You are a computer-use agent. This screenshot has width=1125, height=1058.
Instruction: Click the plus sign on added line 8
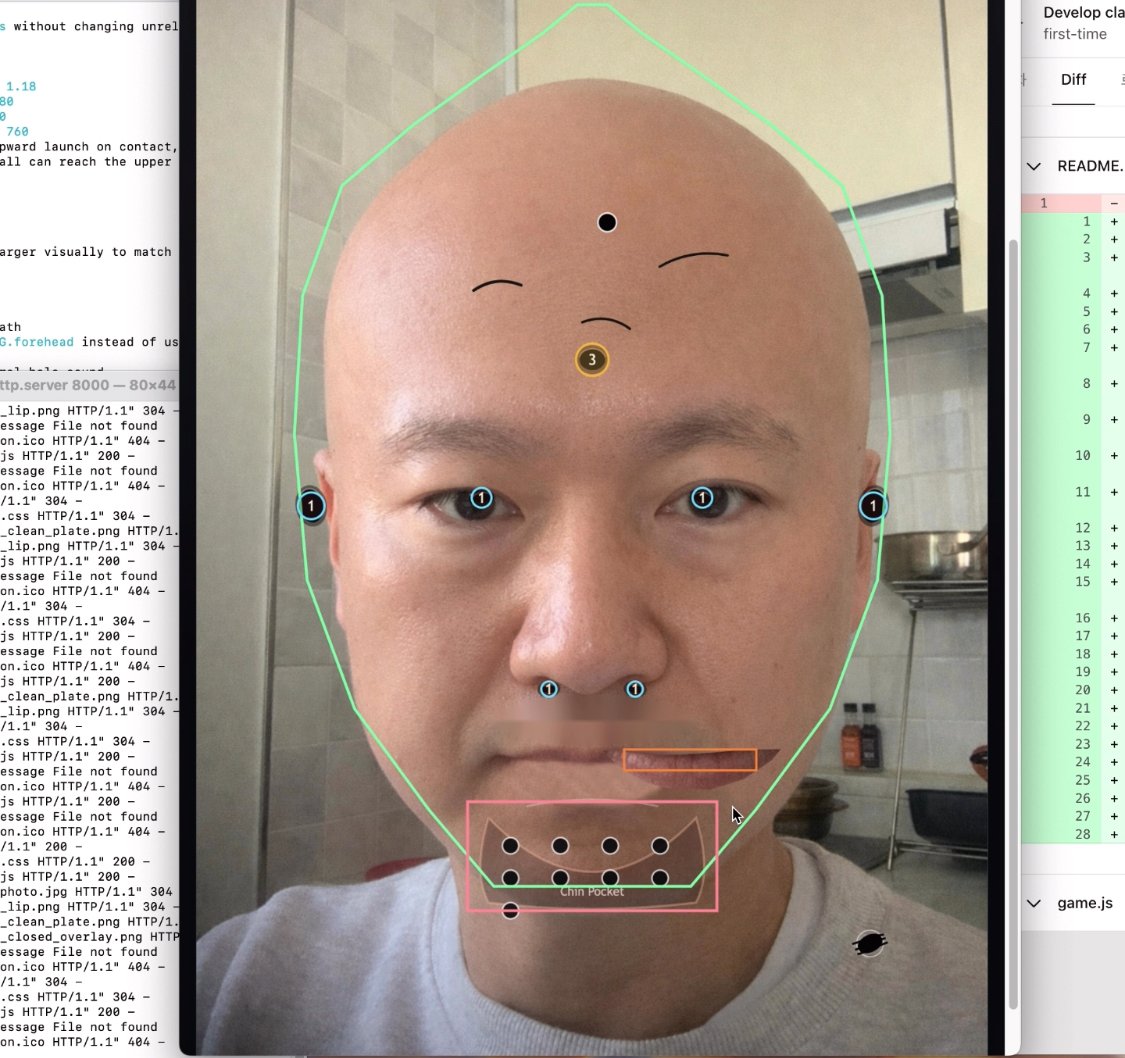(x=1114, y=384)
